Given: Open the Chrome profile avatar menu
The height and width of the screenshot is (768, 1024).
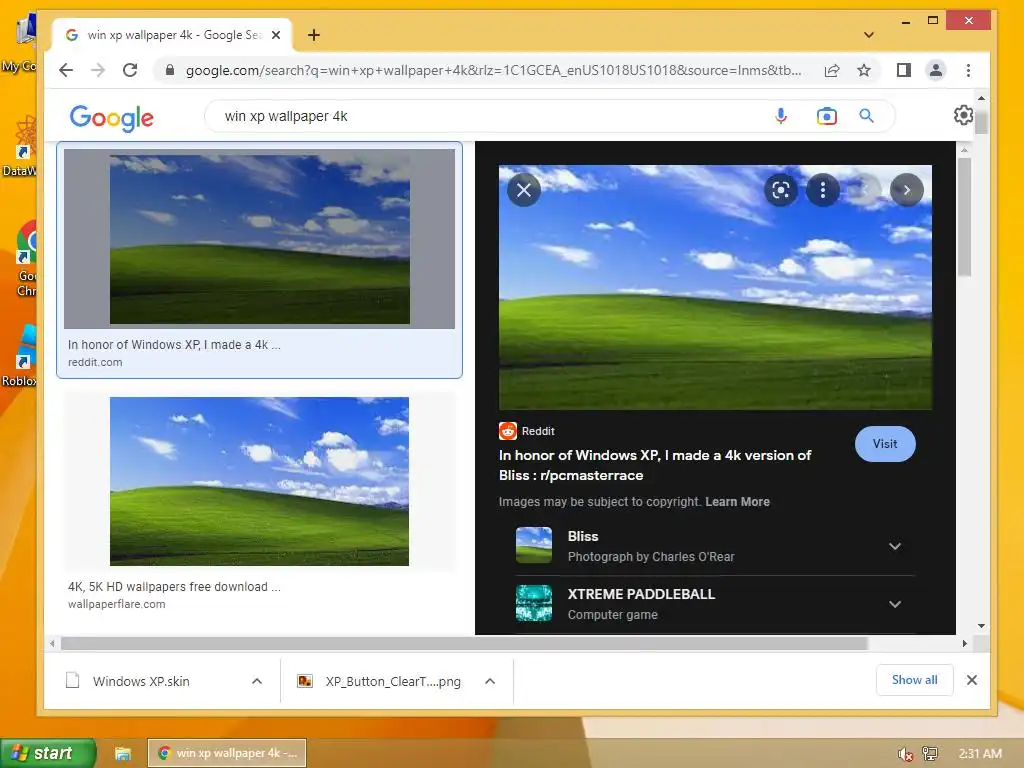Looking at the screenshot, I should pyautogui.click(x=935, y=70).
